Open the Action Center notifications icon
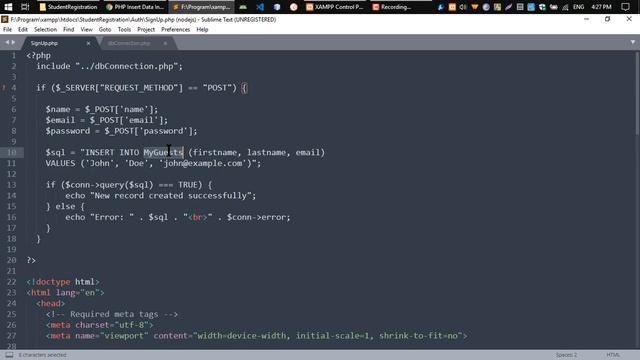This screenshot has height=360, width=640. (625, 7)
